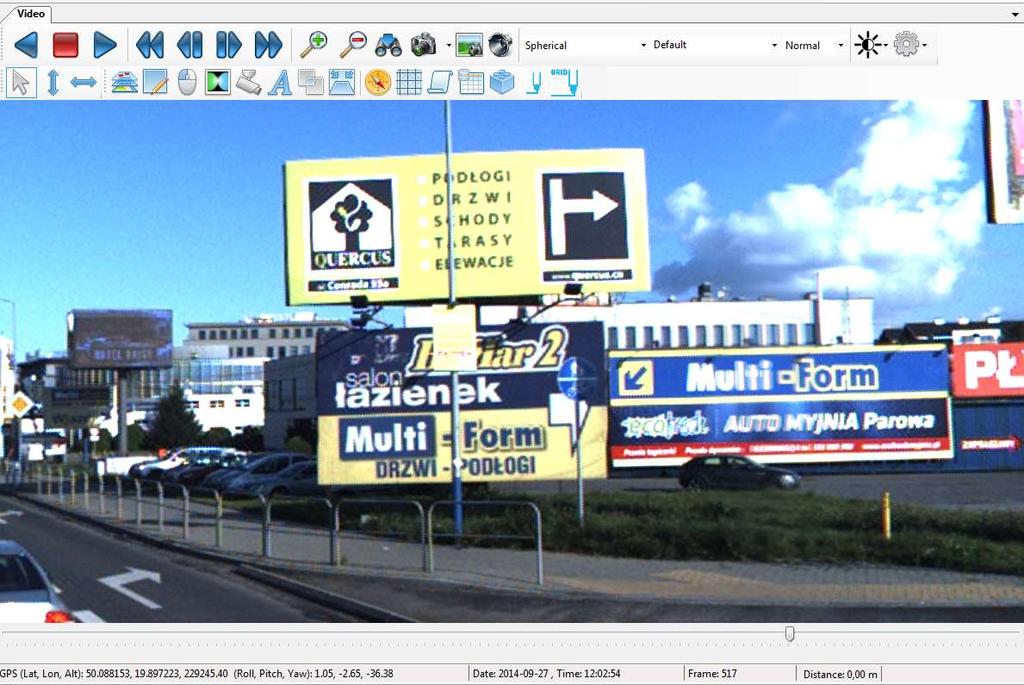Click the Distance: 0,00 m status entry
The image size is (1024, 685).
[840, 674]
